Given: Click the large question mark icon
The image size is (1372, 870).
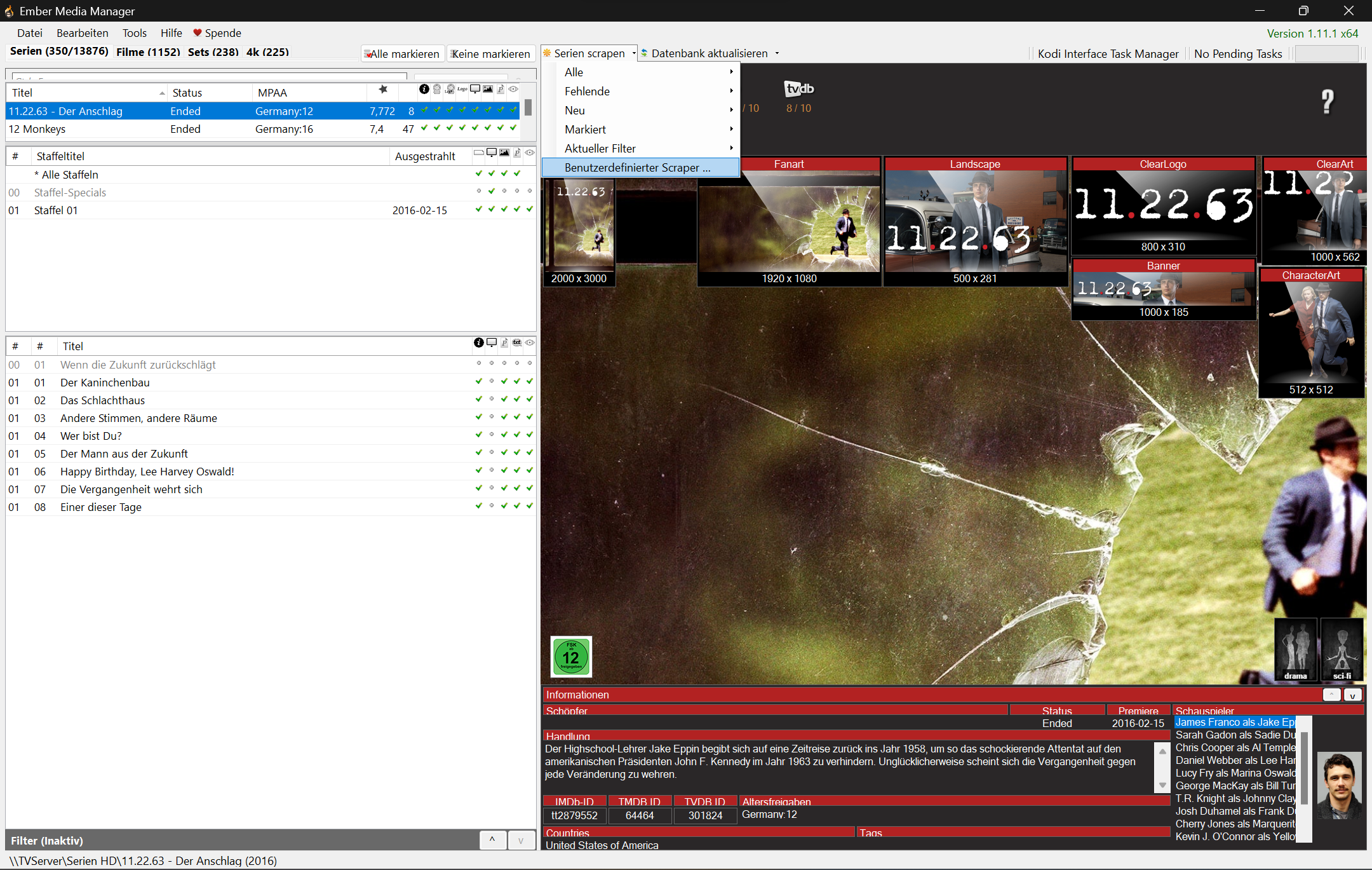Looking at the screenshot, I should tap(1328, 101).
